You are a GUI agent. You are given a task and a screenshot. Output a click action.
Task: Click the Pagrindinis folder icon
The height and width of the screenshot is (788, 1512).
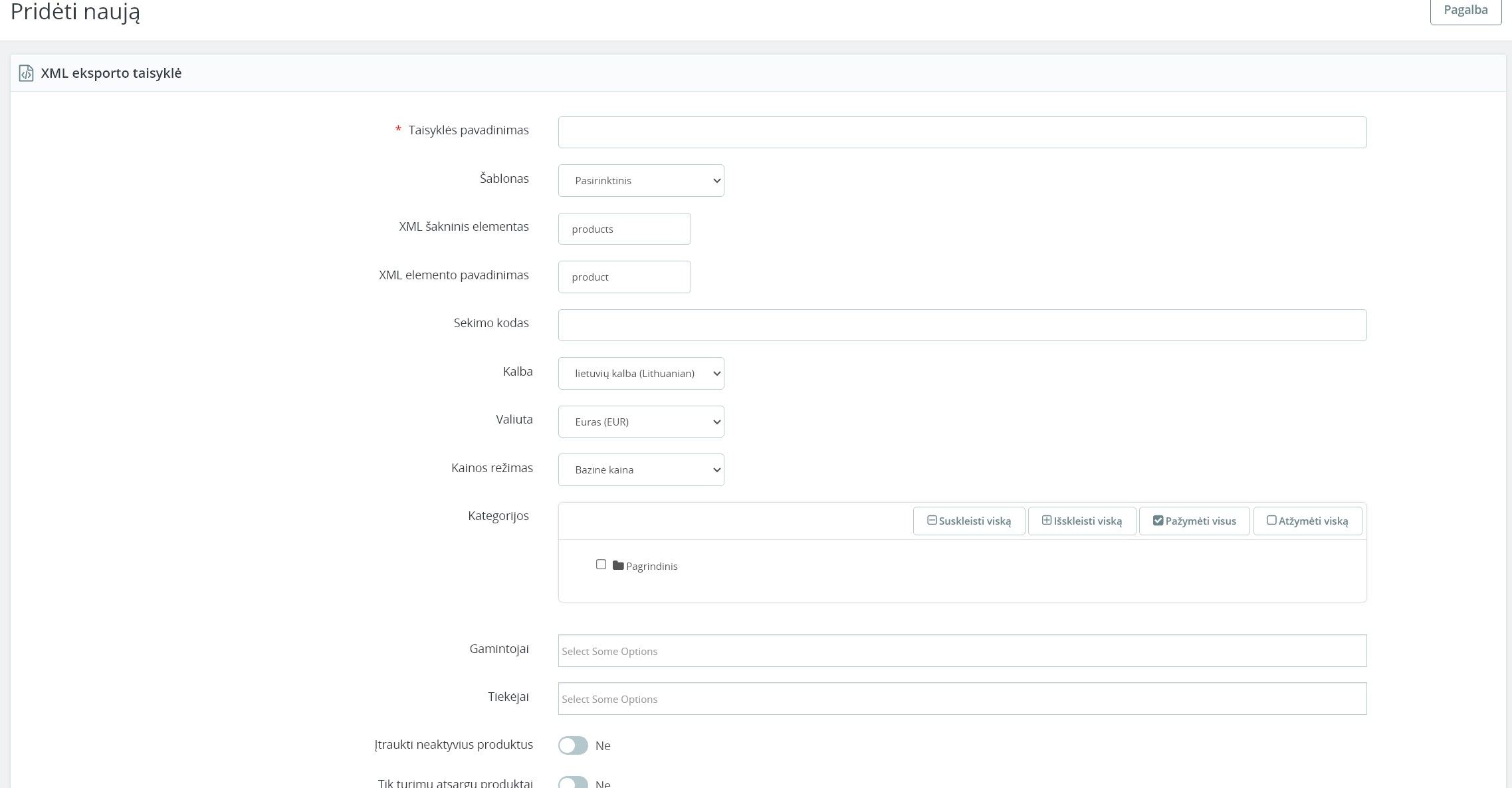[618, 565]
